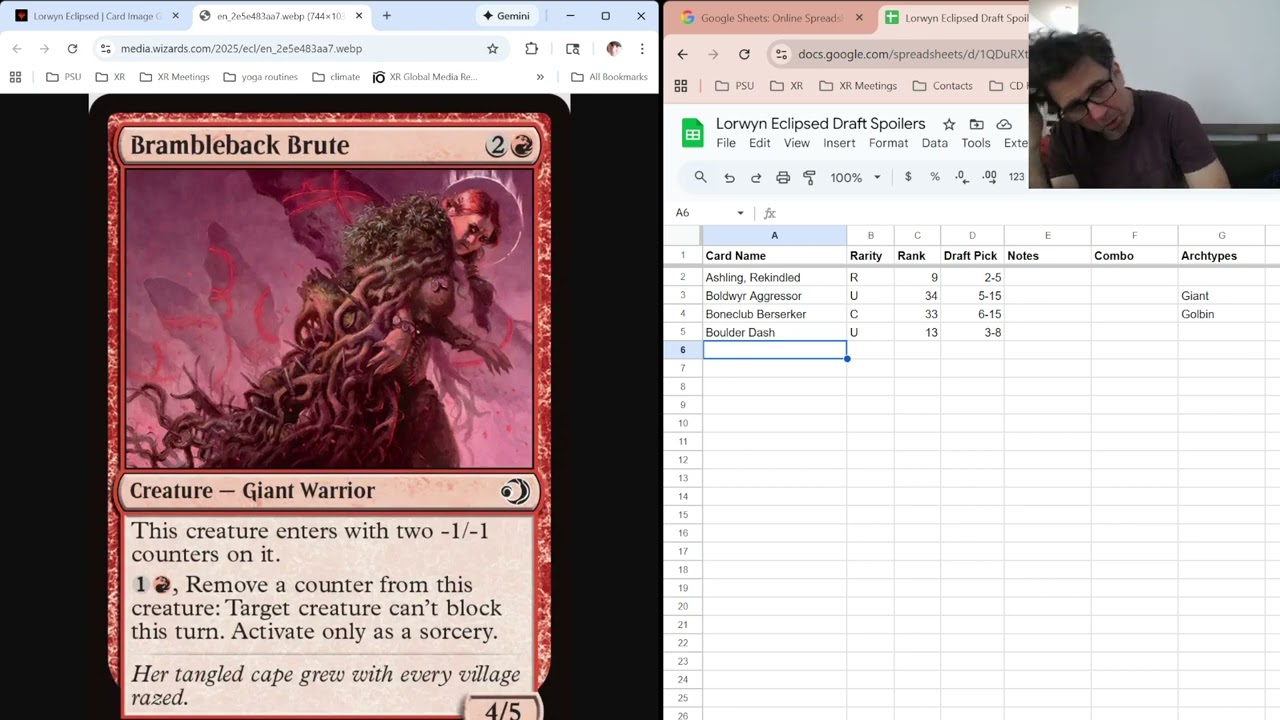Select the 'Golbin' archetype cell
Screen dimensions: 1280x720
(x=1221, y=314)
